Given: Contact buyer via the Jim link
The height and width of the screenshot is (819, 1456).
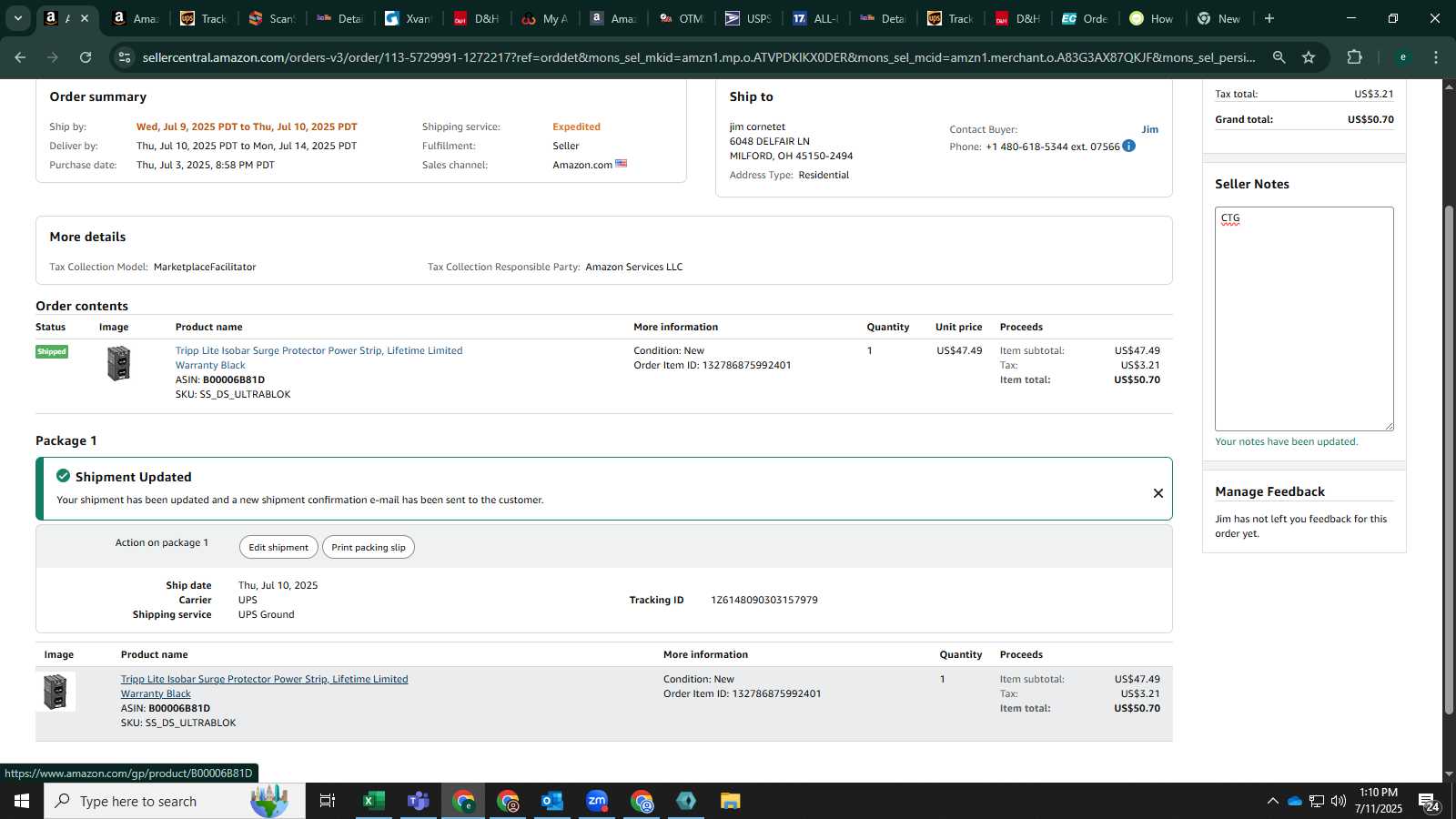Looking at the screenshot, I should 1150,129.
